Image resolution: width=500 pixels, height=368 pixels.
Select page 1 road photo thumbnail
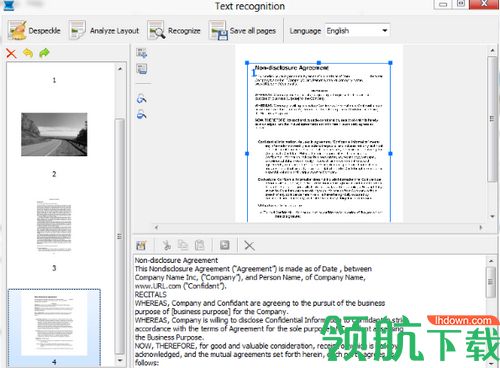[54, 134]
